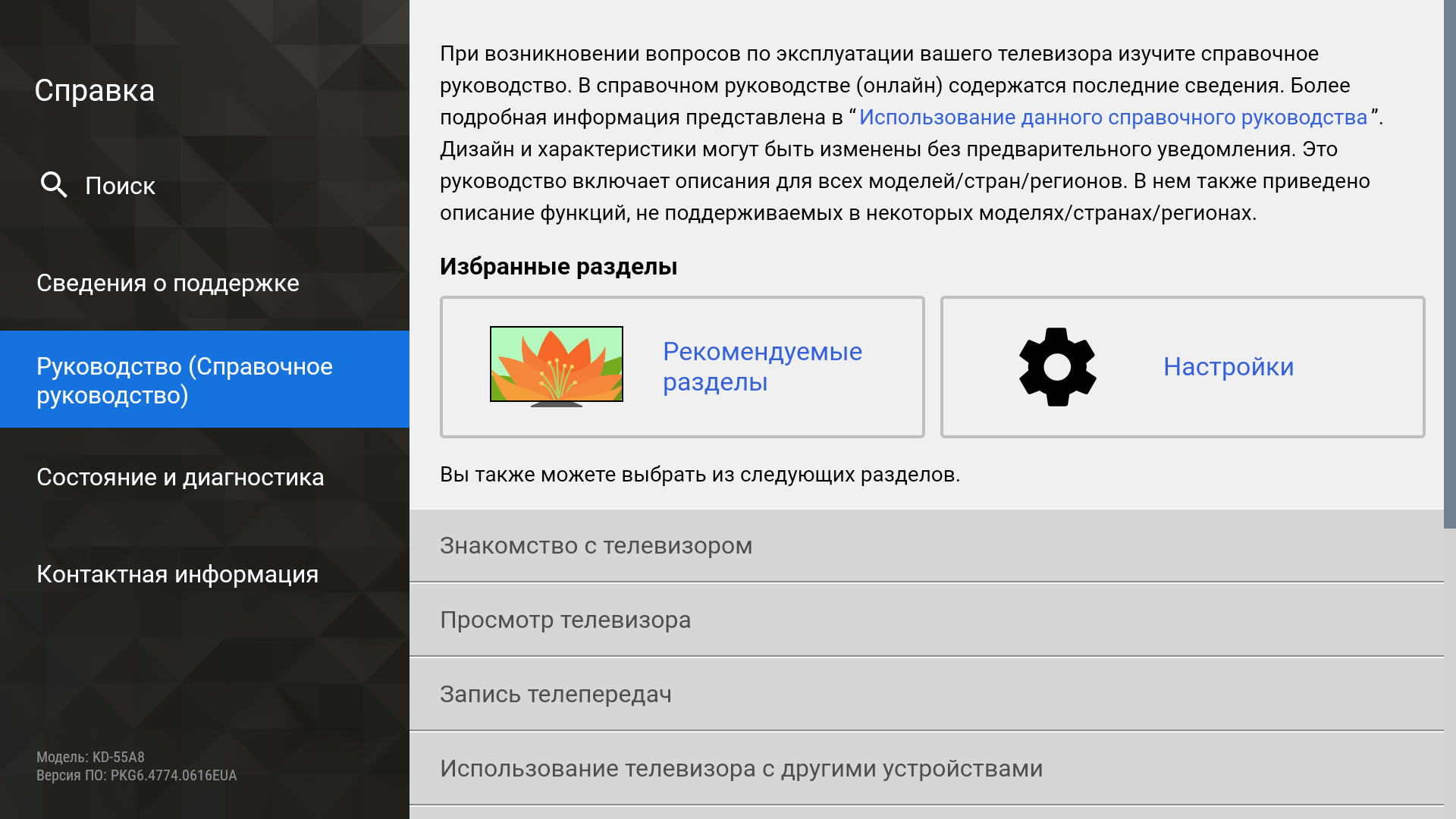Expand Запись телепередач section

555,695
